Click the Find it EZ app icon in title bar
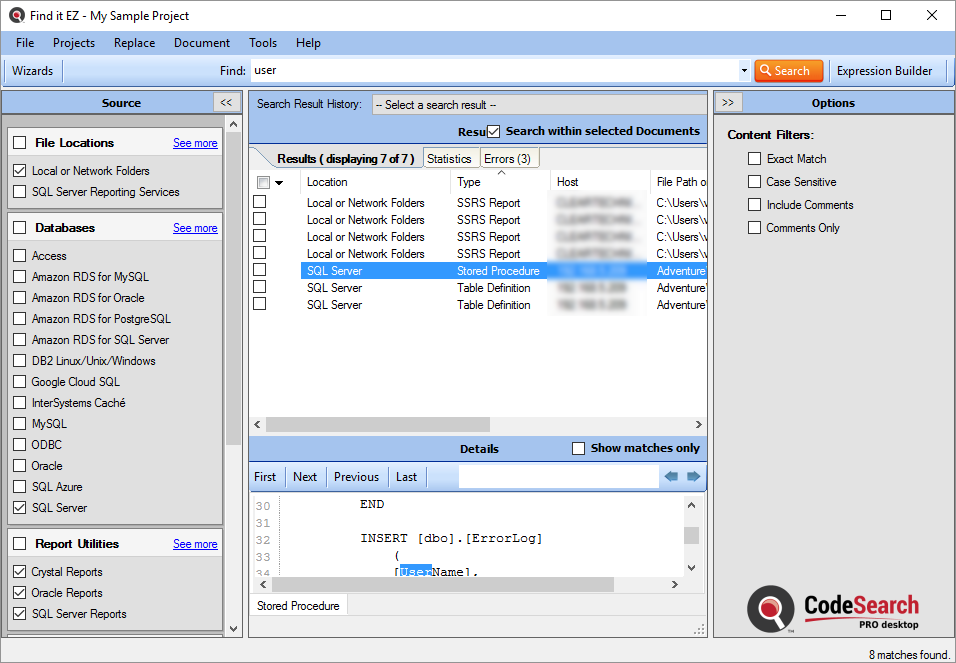The width and height of the screenshot is (956, 663). 16,15
